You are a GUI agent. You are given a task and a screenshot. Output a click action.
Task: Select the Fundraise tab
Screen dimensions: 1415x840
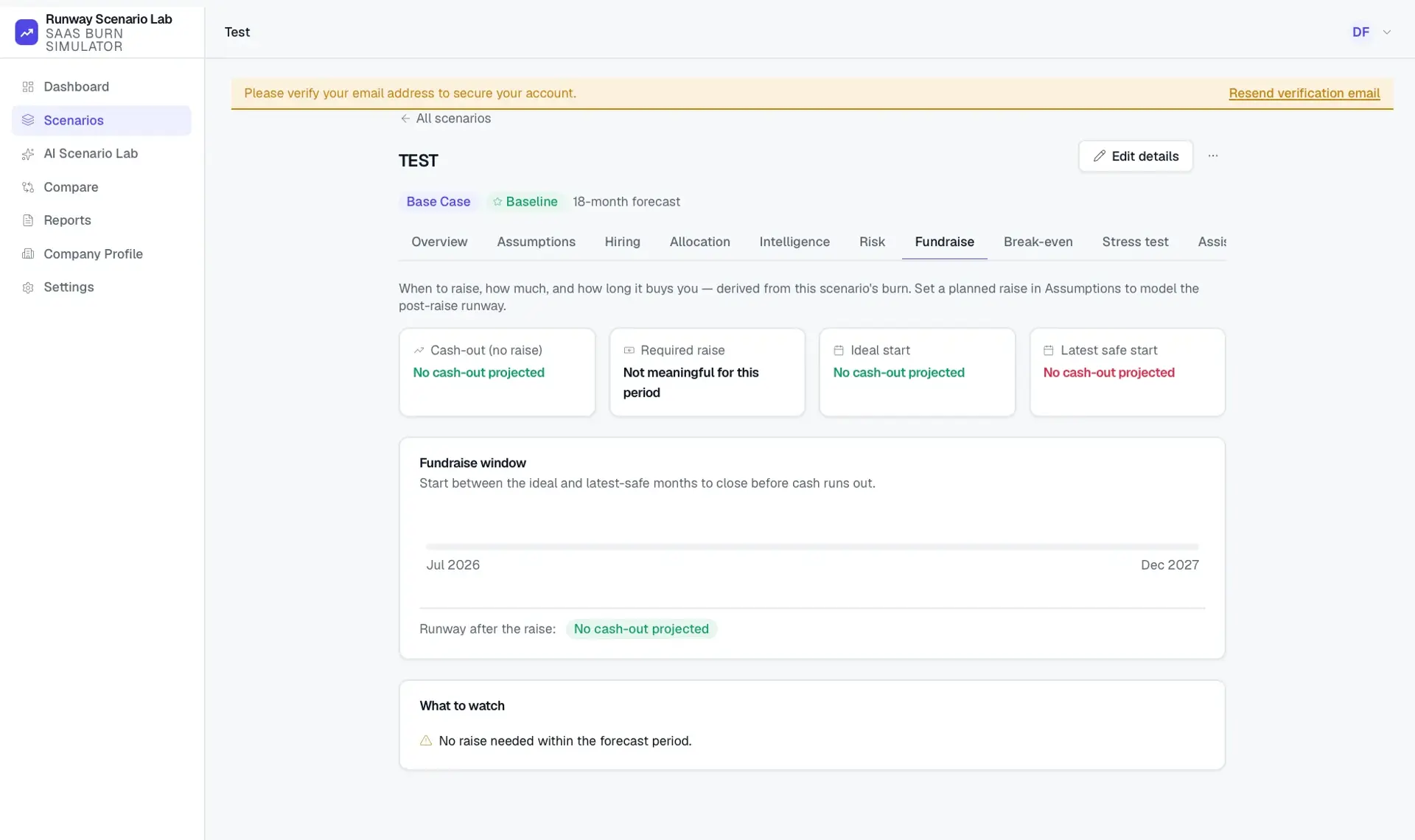pos(944,242)
